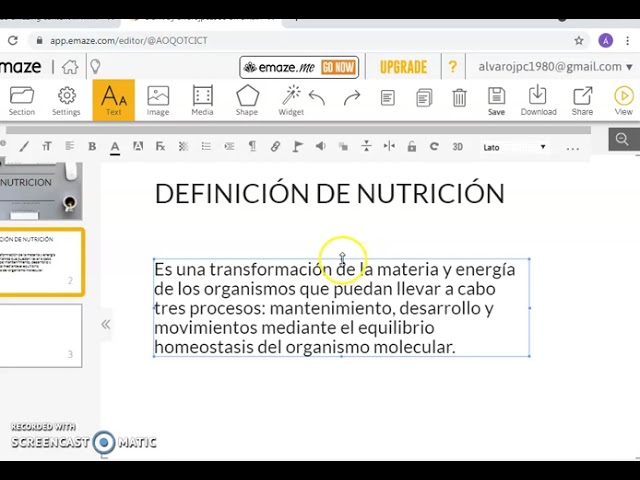The height and width of the screenshot is (480, 640).
Task: Open the more options ellipsis
Action: pyautogui.click(x=573, y=149)
